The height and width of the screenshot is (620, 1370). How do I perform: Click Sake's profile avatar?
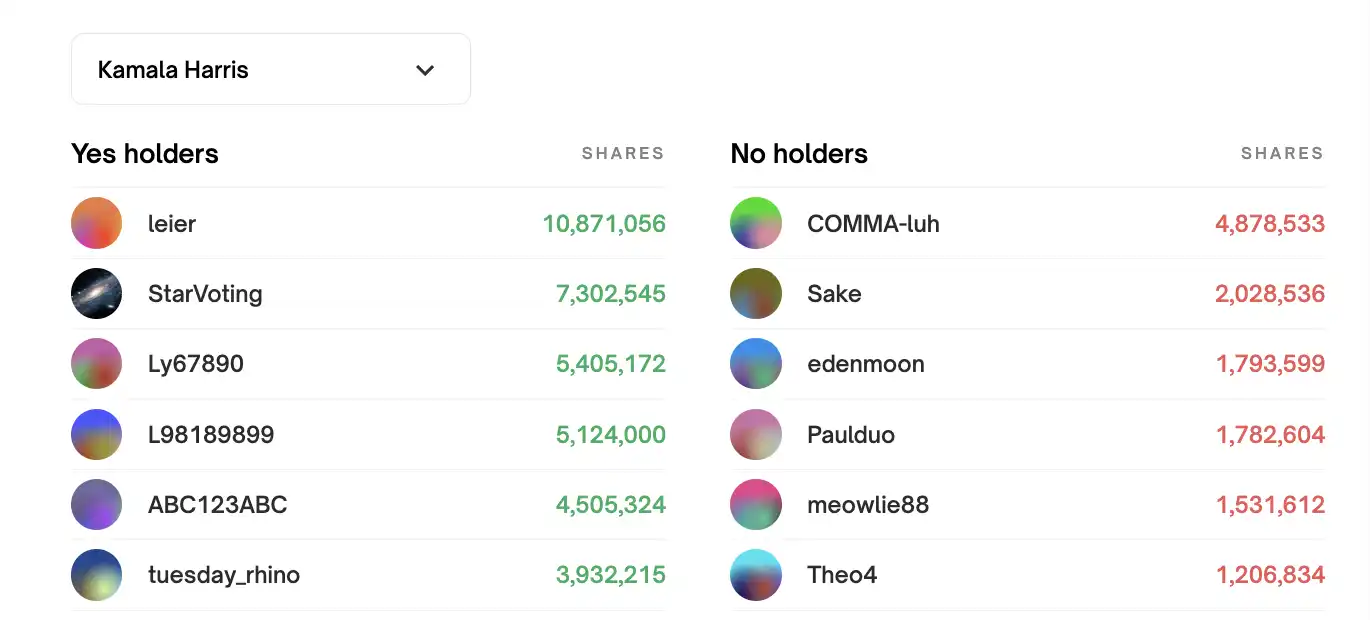pos(756,294)
